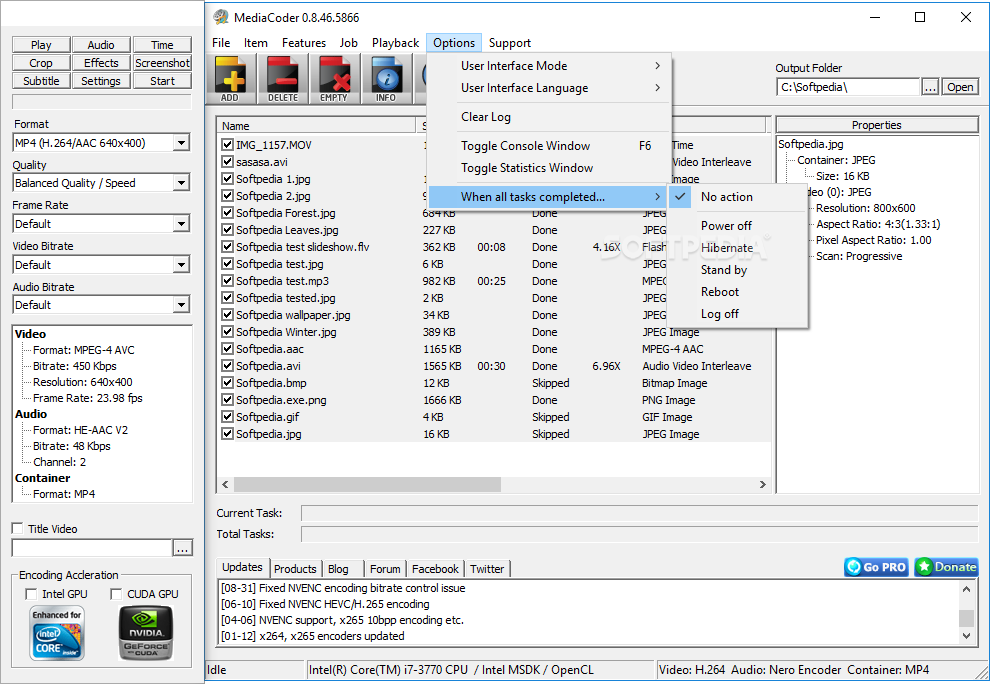Select Reboot option

point(737,292)
